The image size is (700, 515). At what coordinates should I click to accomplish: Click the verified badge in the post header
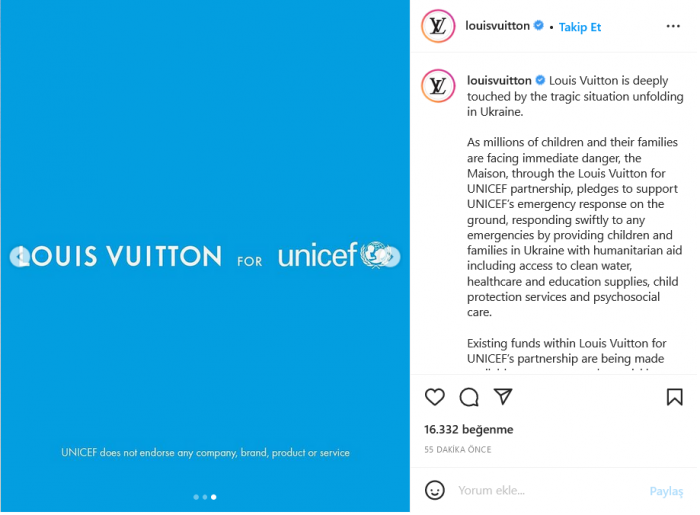(x=540, y=26)
